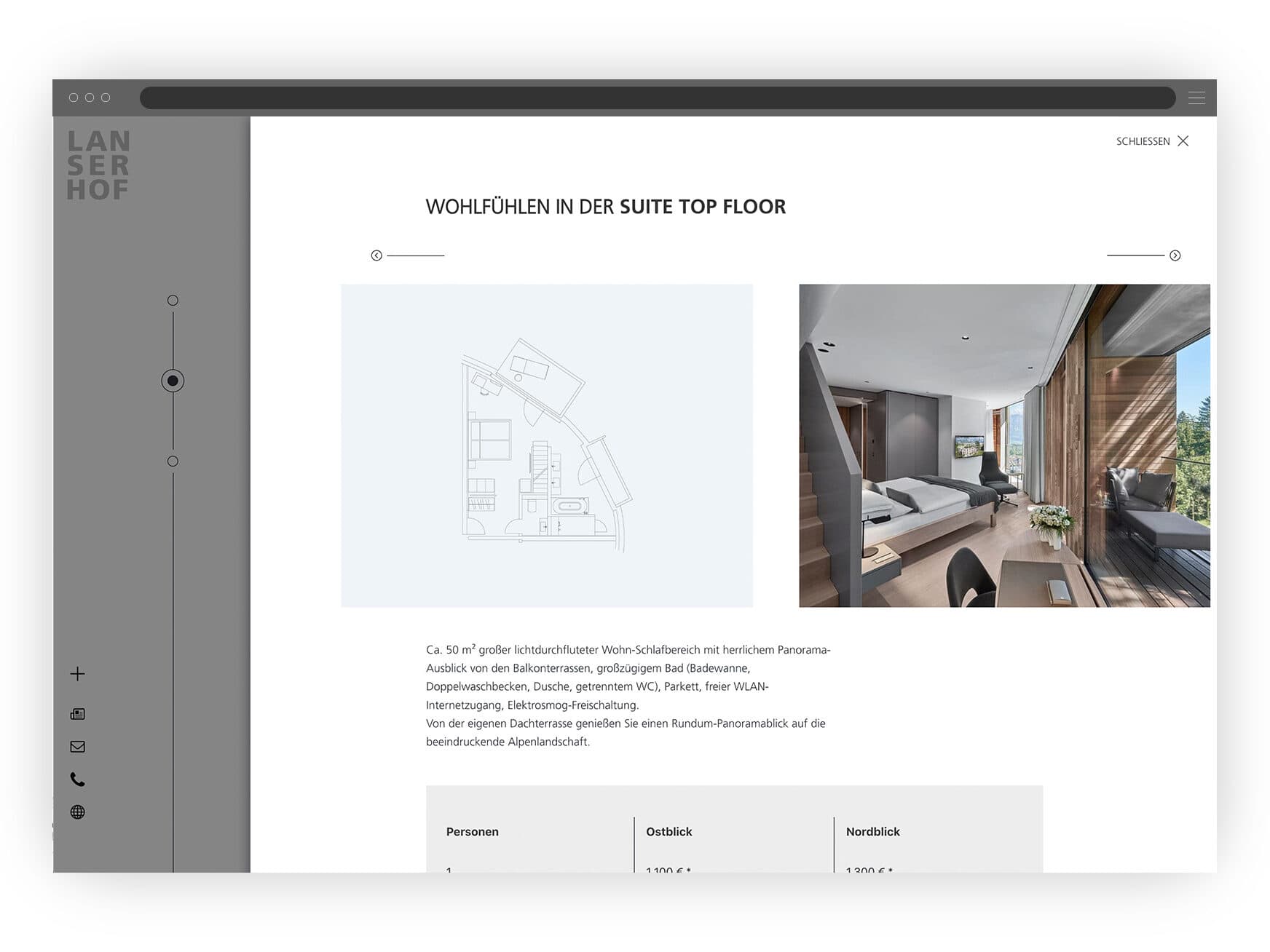Click the plus icon in the sidebar
Screen dimensions: 1270x952
point(77,674)
